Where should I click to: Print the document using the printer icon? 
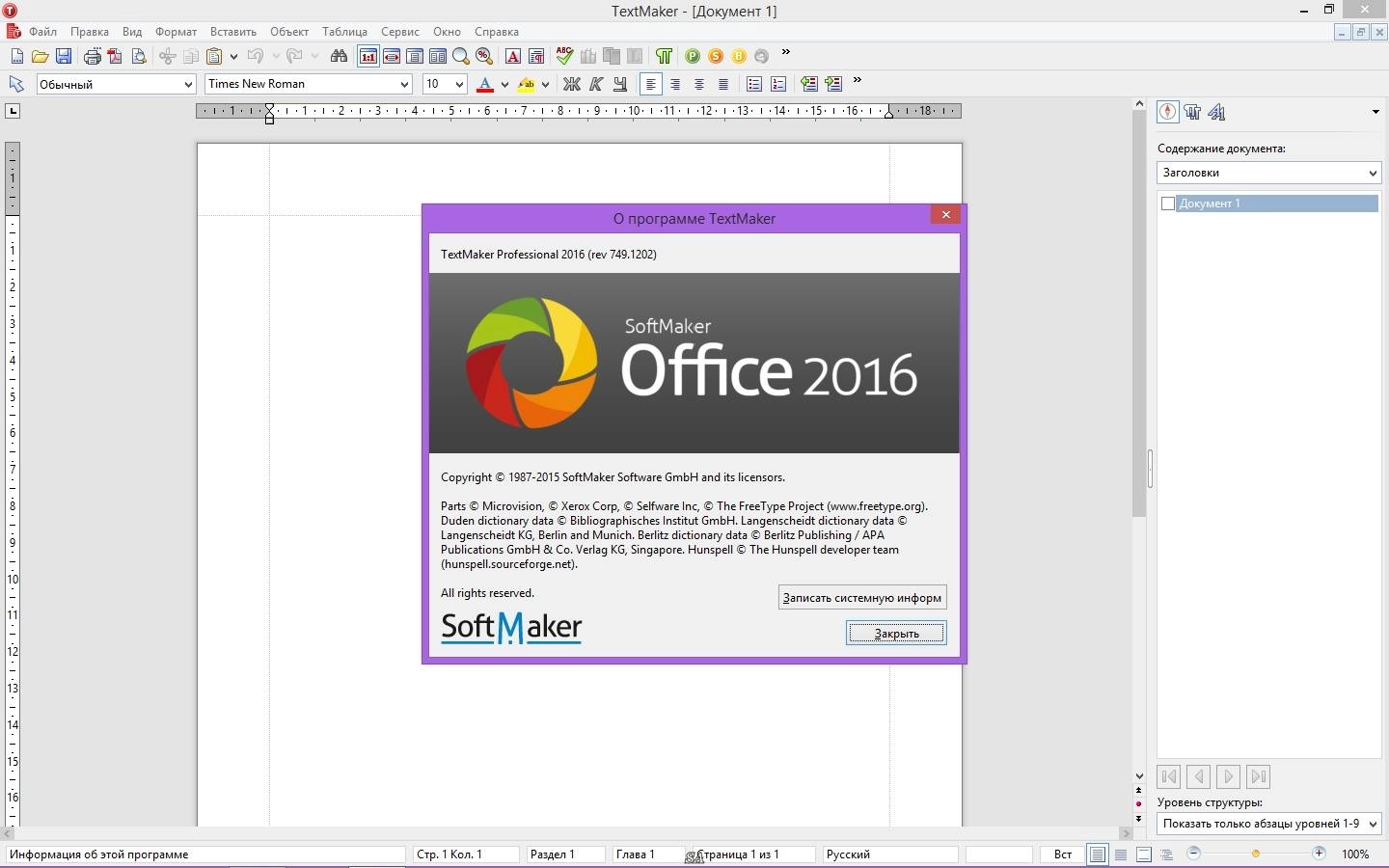coord(93,56)
